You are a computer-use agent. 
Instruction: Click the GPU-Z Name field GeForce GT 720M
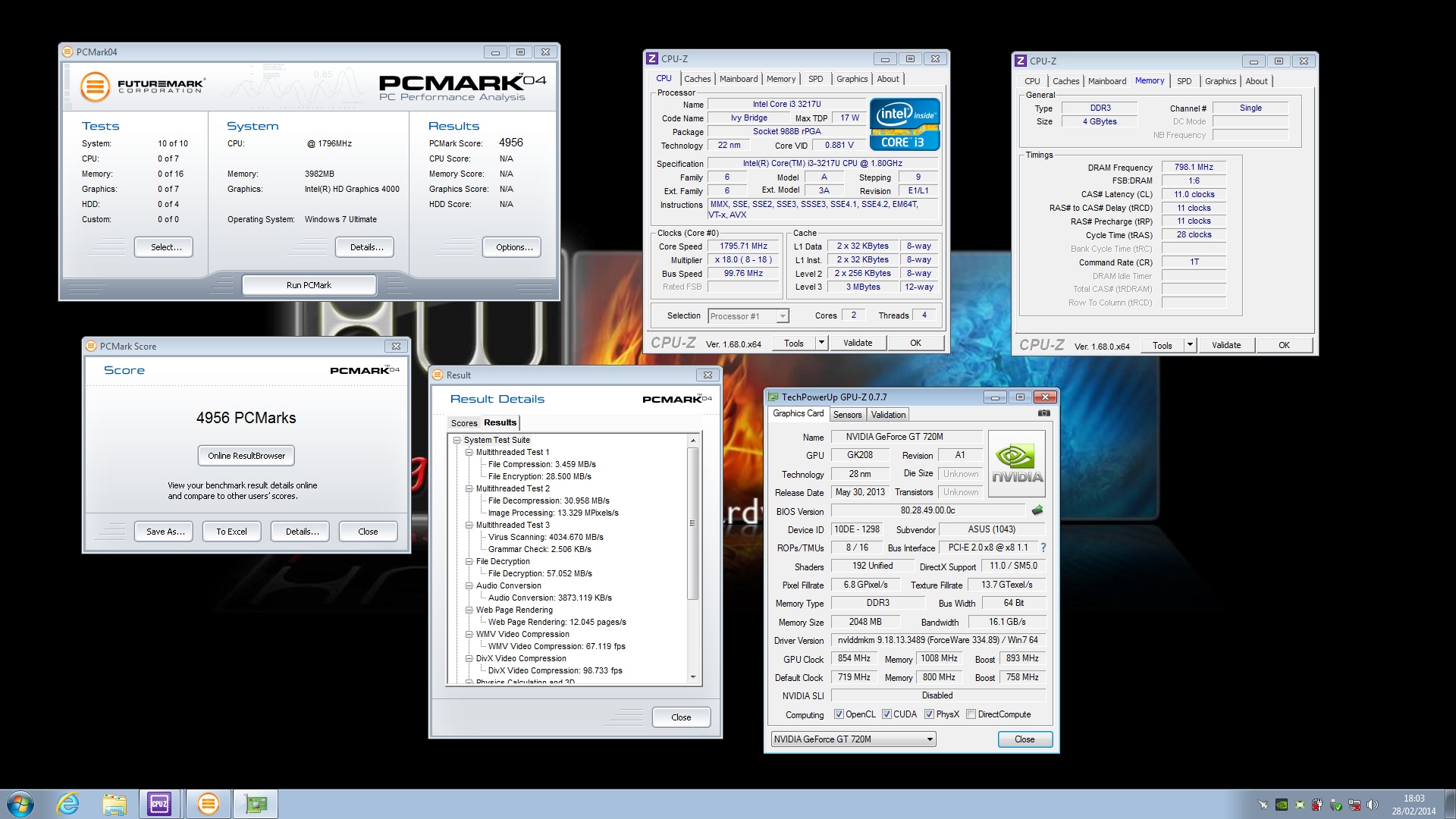pyautogui.click(x=906, y=437)
